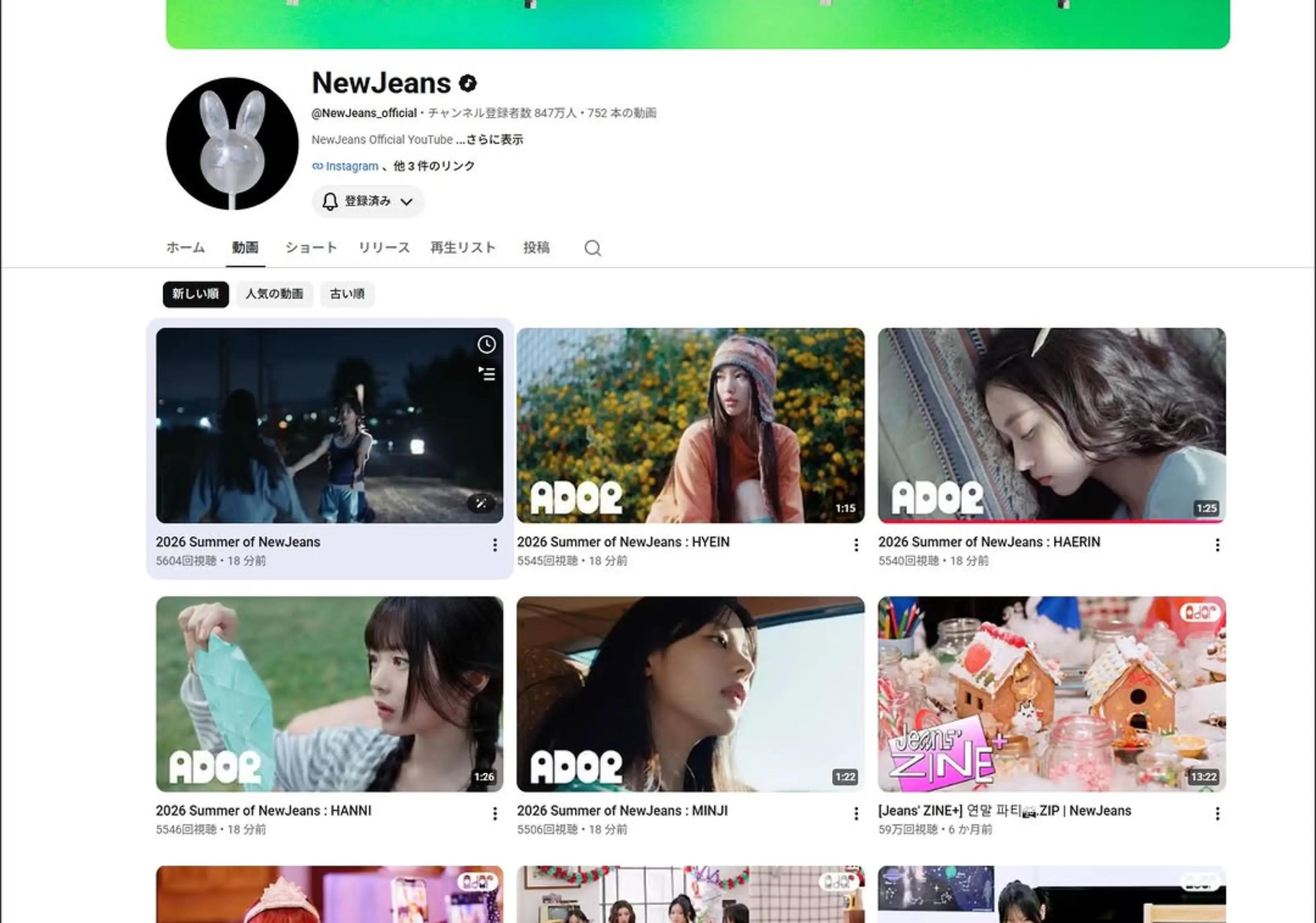Click the verified artist badge beside NewJeans
The image size is (1316, 923).
[468, 84]
